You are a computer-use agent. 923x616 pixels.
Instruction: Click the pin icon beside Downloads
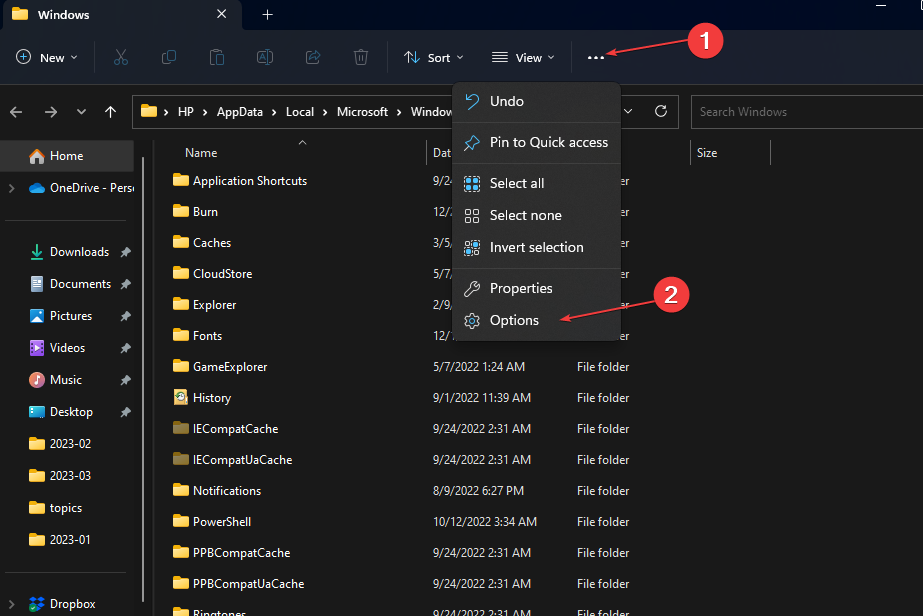(125, 252)
